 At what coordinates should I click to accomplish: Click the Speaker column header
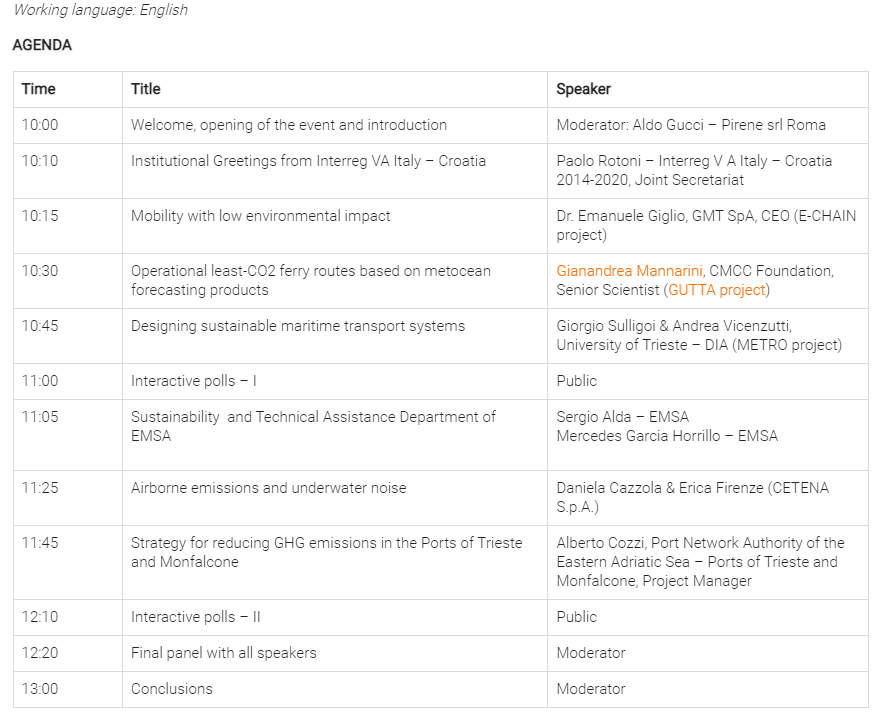[583, 89]
